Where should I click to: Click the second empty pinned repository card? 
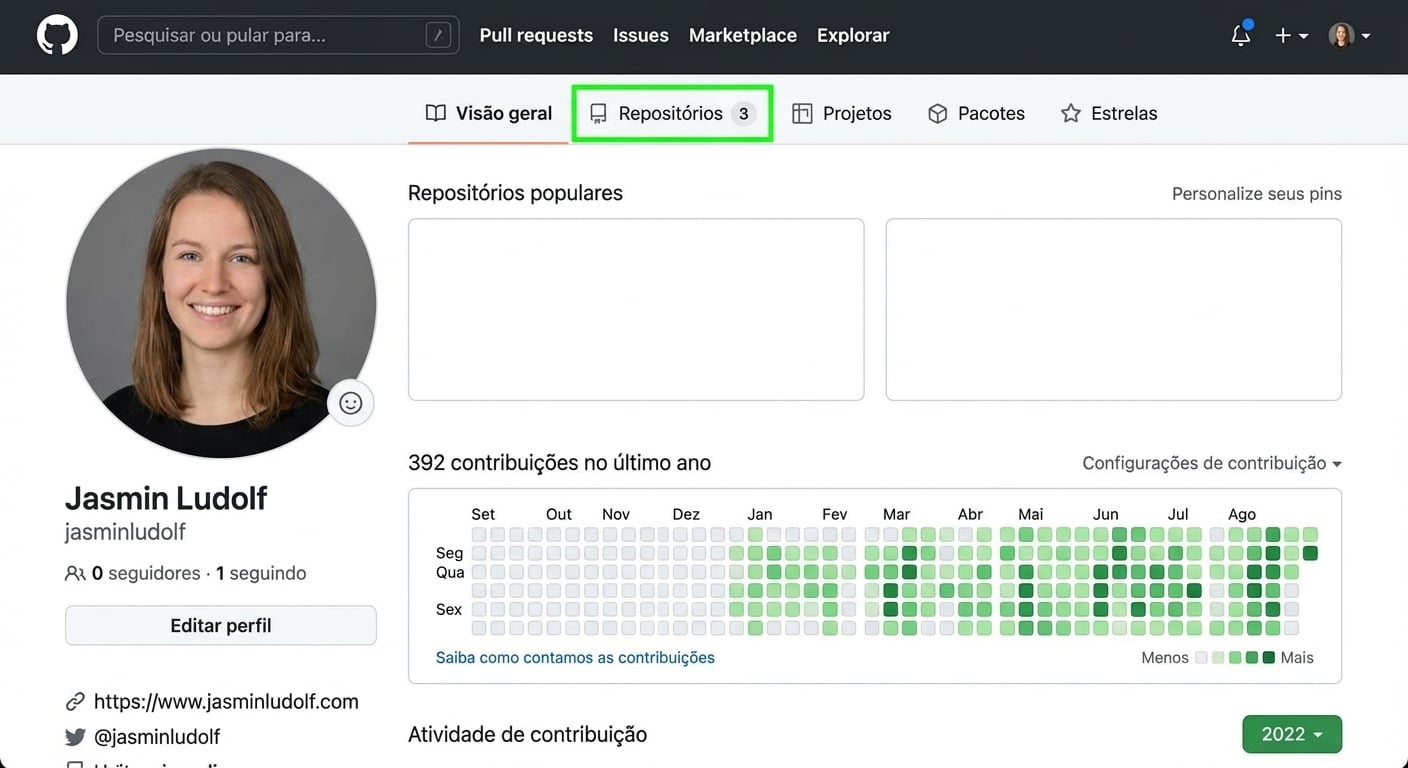click(x=1114, y=310)
